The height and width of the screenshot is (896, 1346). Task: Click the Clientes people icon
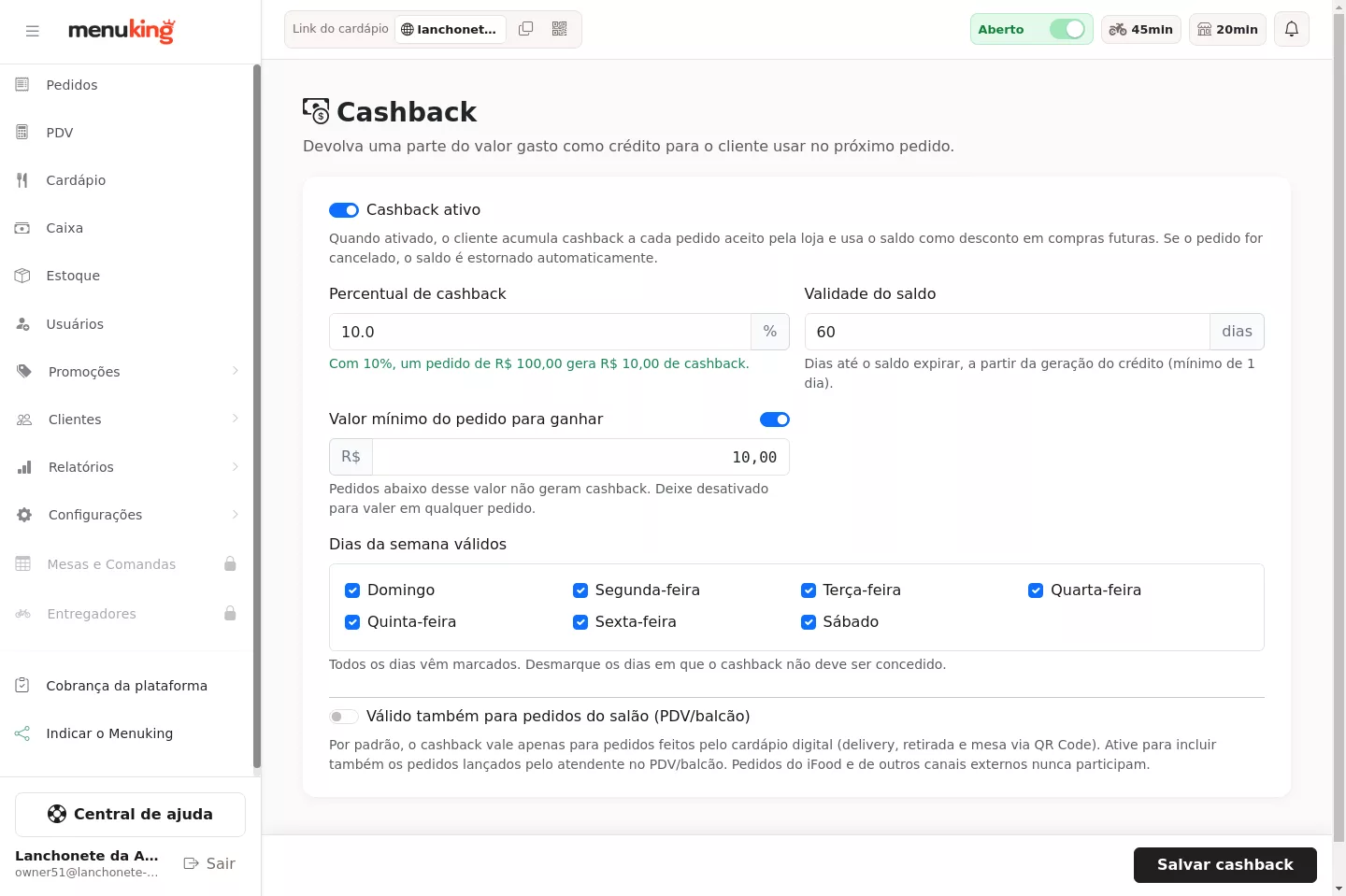coord(24,420)
